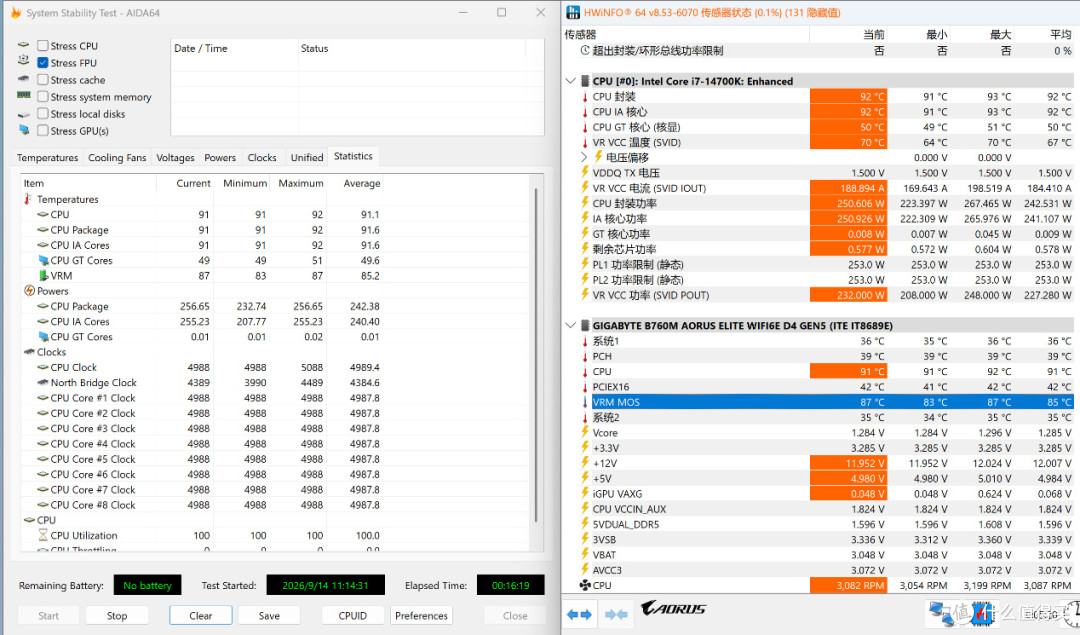The height and width of the screenshot is (635, 1080).
Task: Click the Stop button in AIDA64
Action: (116, 616)
